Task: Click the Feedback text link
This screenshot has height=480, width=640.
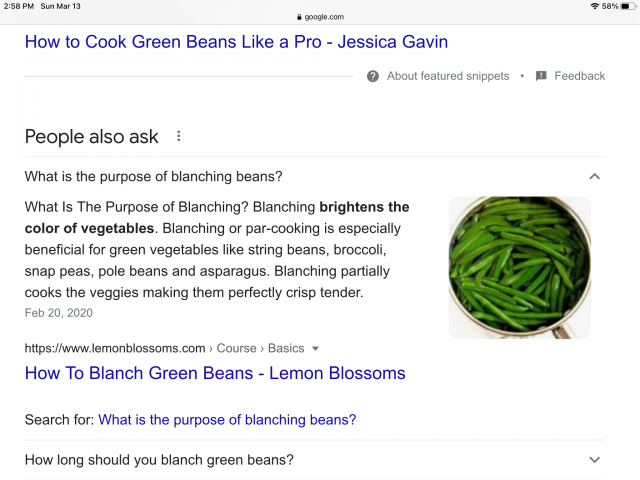Action: tap(580, 76)
